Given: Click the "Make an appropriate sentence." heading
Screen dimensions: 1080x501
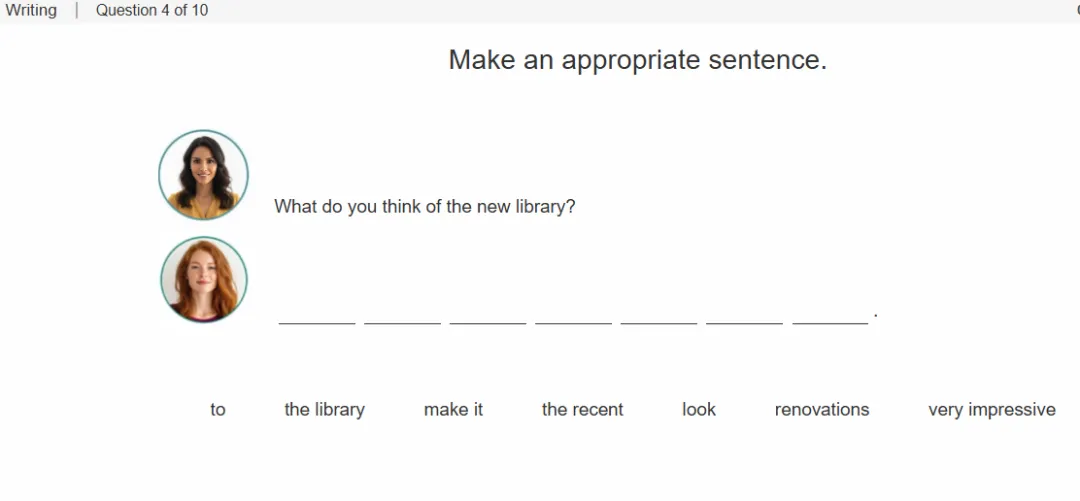Looking at the screenshot, I should coord(637,60).
